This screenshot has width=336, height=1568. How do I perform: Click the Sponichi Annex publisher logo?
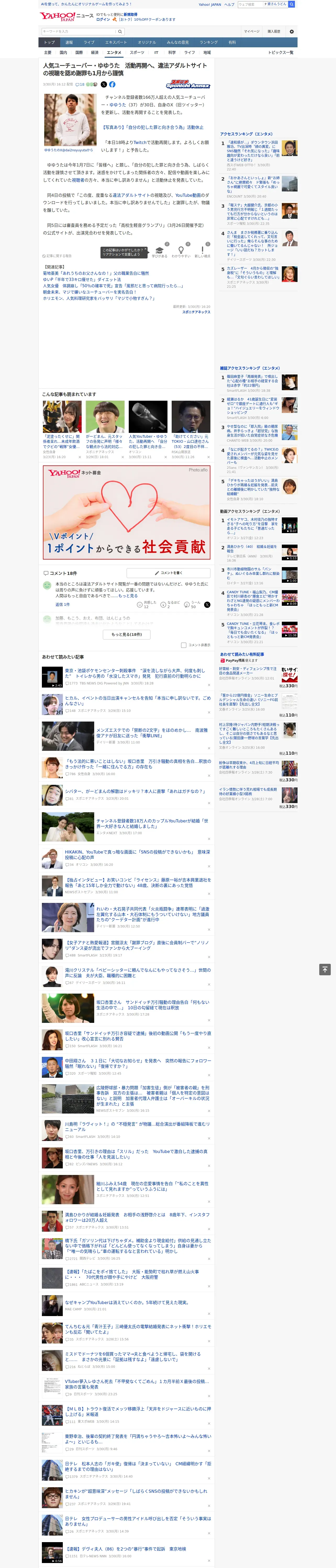(x=188, y=85)
